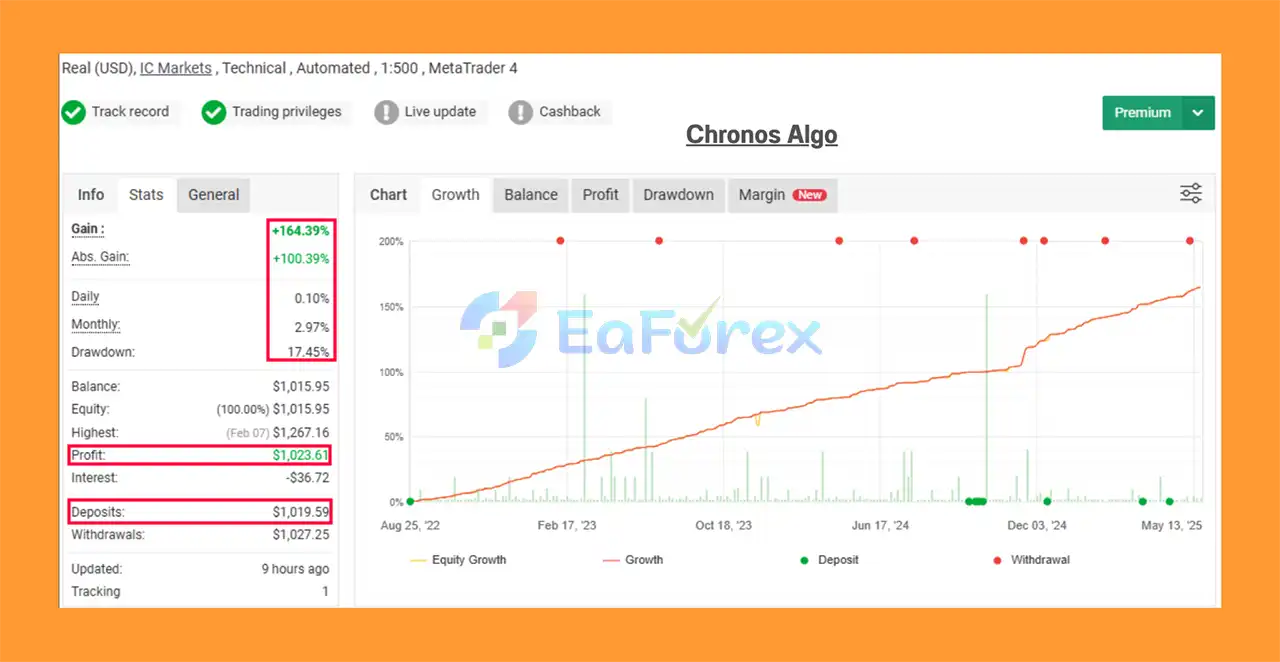Click the Monthly label
Image resolution: width=1280 pixels, height=662 pixels.
(96, 324)
